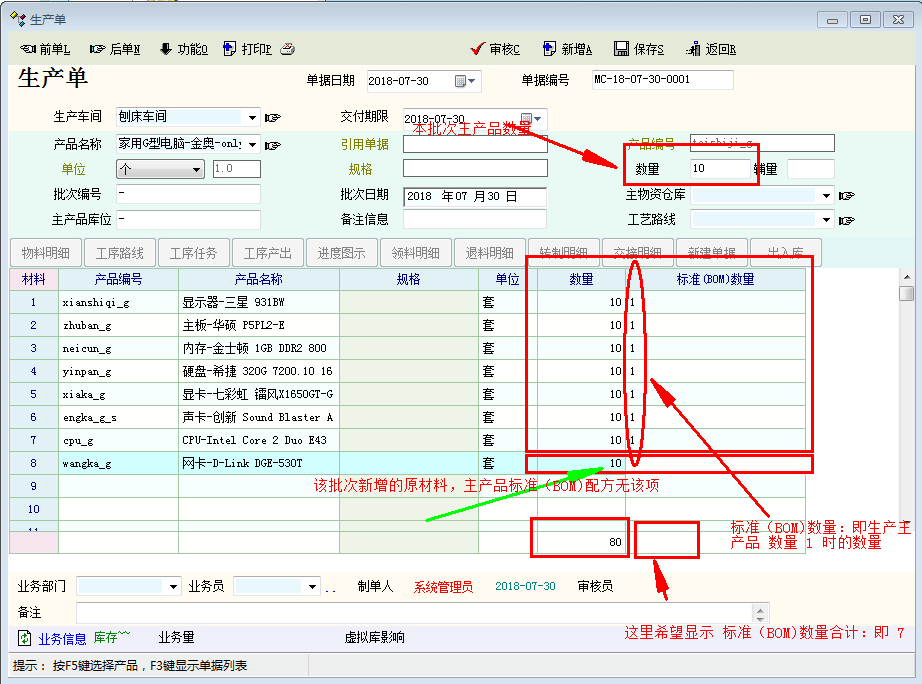Open the 单据日期 calendar dropdown
Image resolution: width=922 pixels, height=684 pixels.
[466, 81]
